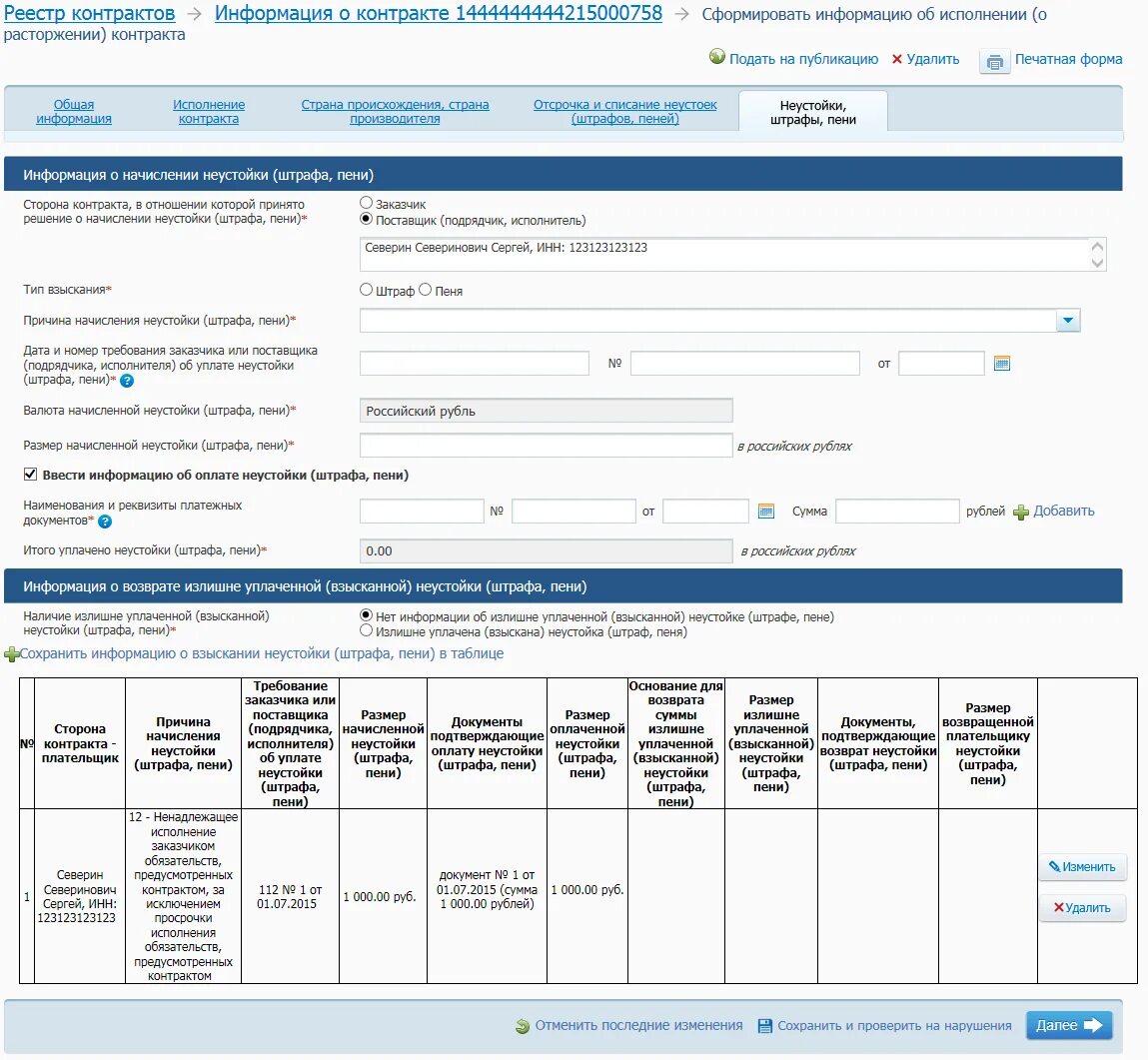Click Сохранить и проверить на нарушения

(894, 1026)
